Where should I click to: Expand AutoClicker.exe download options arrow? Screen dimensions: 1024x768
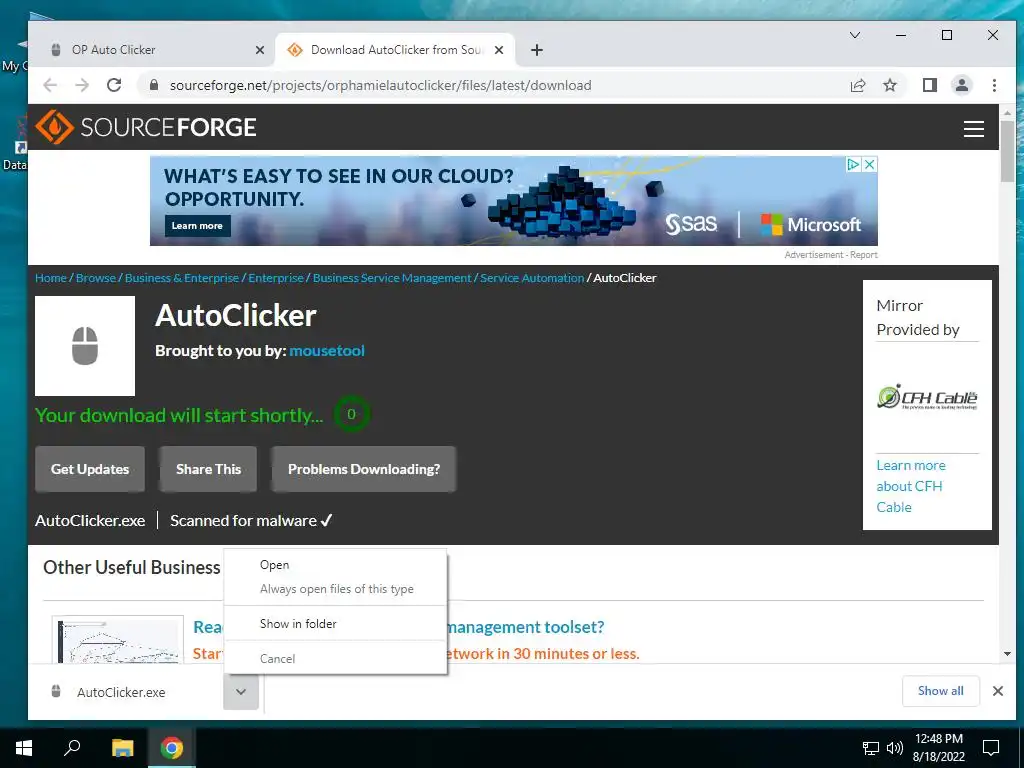241,692
